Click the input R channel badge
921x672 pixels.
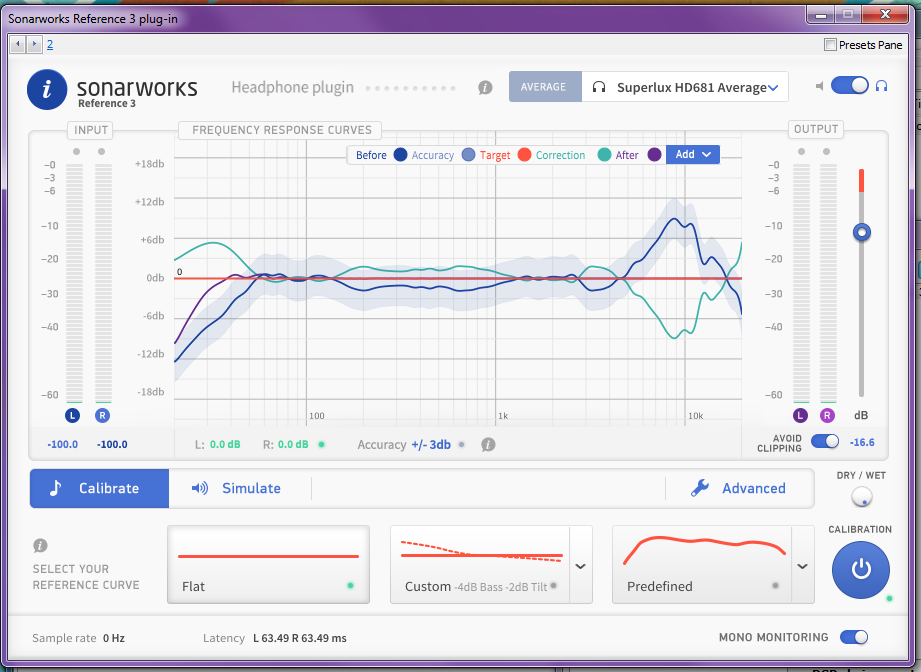[102, 415]
